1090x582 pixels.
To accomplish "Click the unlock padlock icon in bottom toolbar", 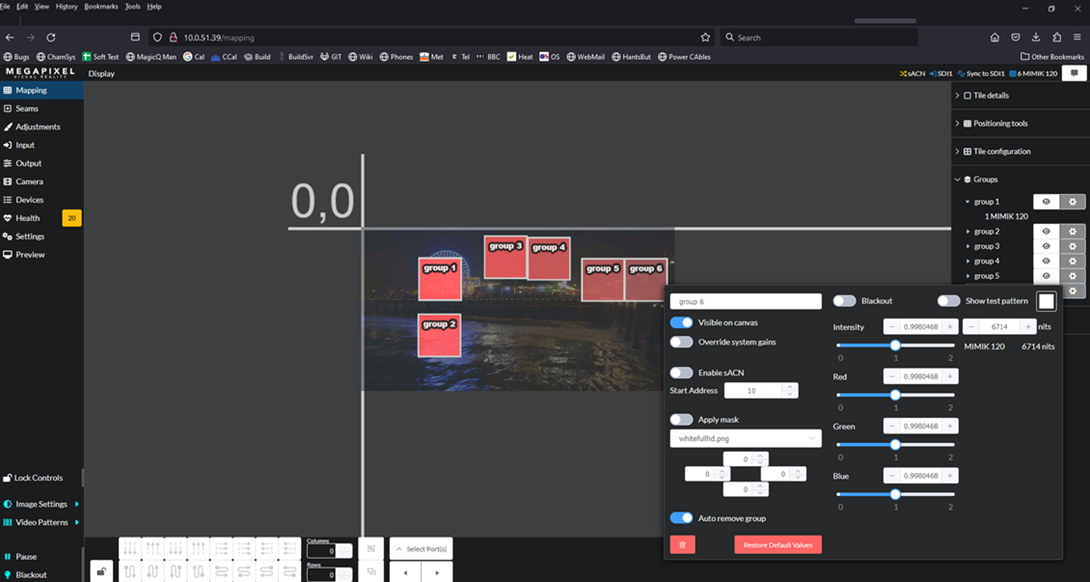I will point(101,572).
